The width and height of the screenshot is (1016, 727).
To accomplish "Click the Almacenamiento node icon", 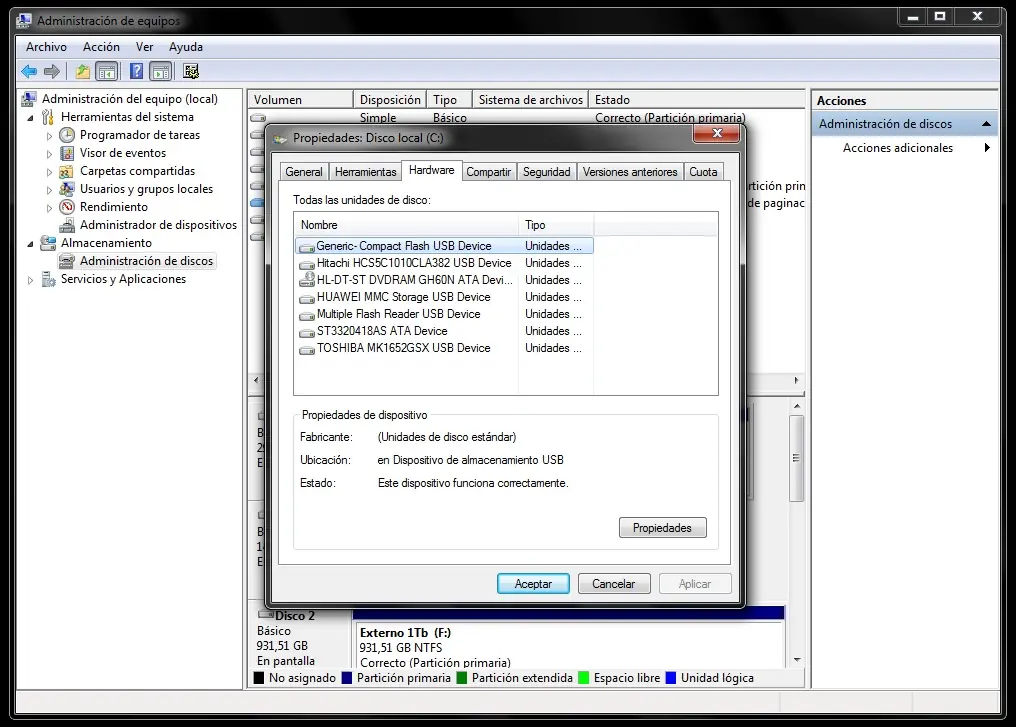I will click(48, 243).
